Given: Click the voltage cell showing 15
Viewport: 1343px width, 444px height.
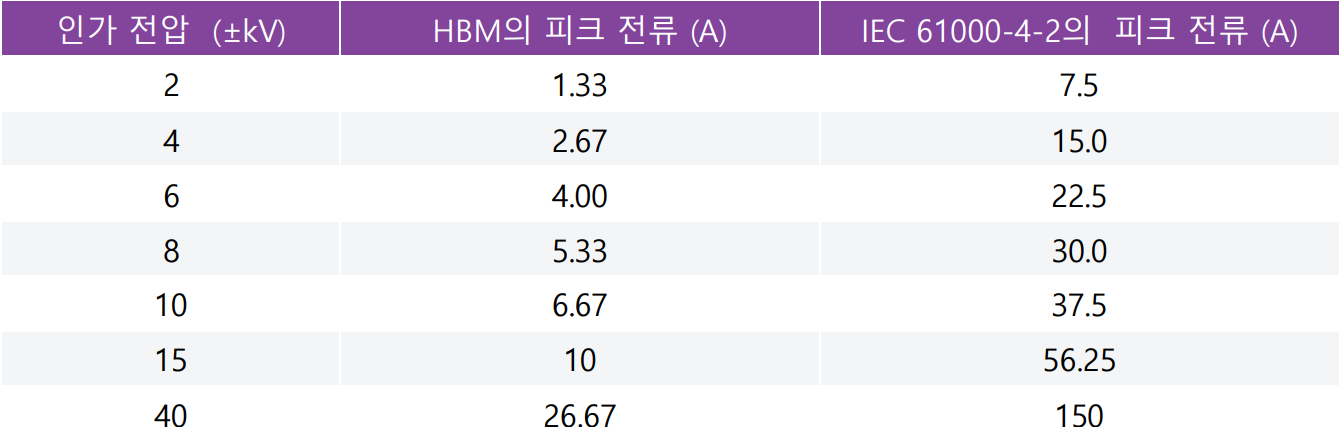Looking at the screenshot, I should (171, 360).
